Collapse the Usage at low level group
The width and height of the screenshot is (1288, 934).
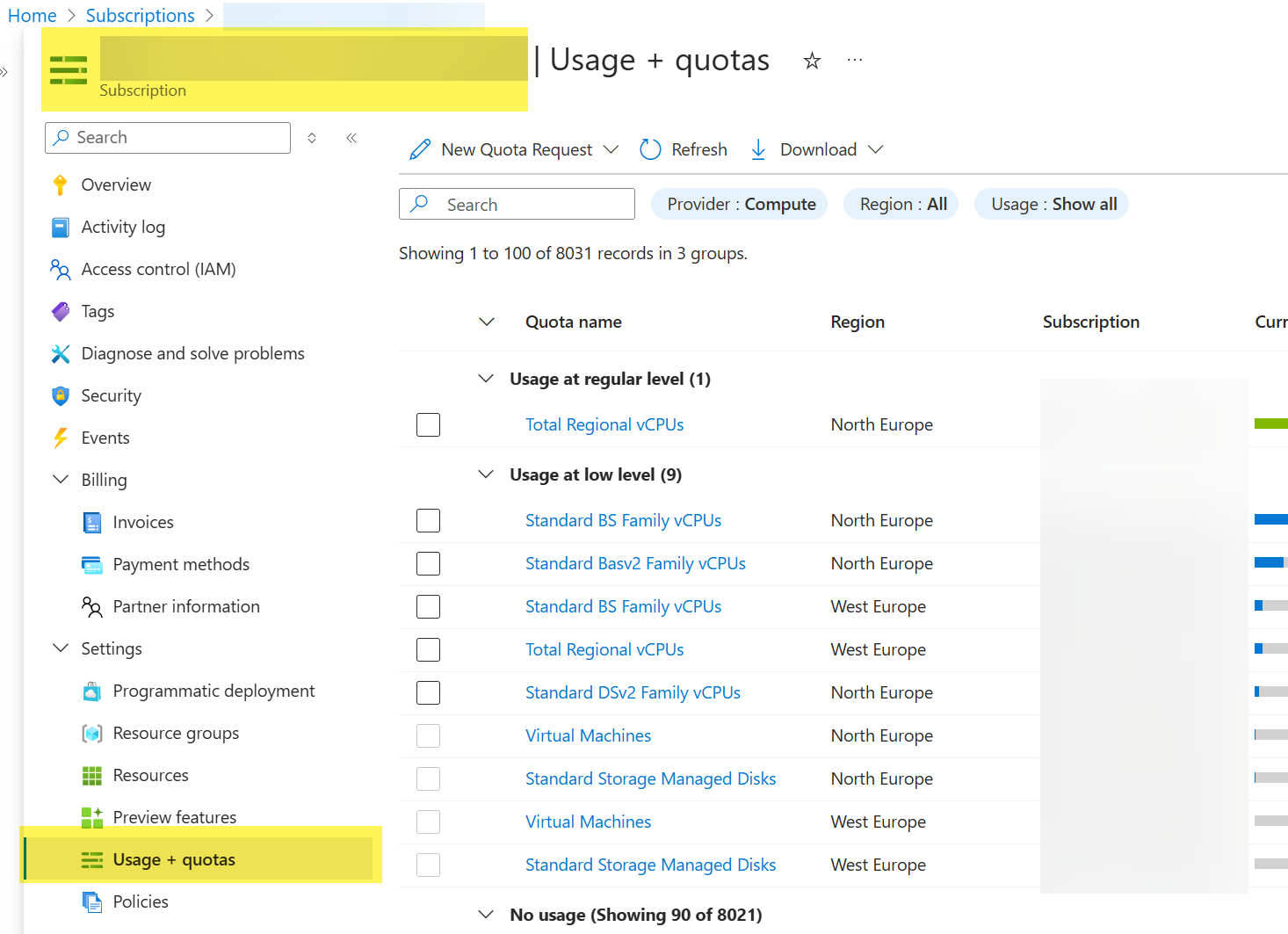click(486, 474)
